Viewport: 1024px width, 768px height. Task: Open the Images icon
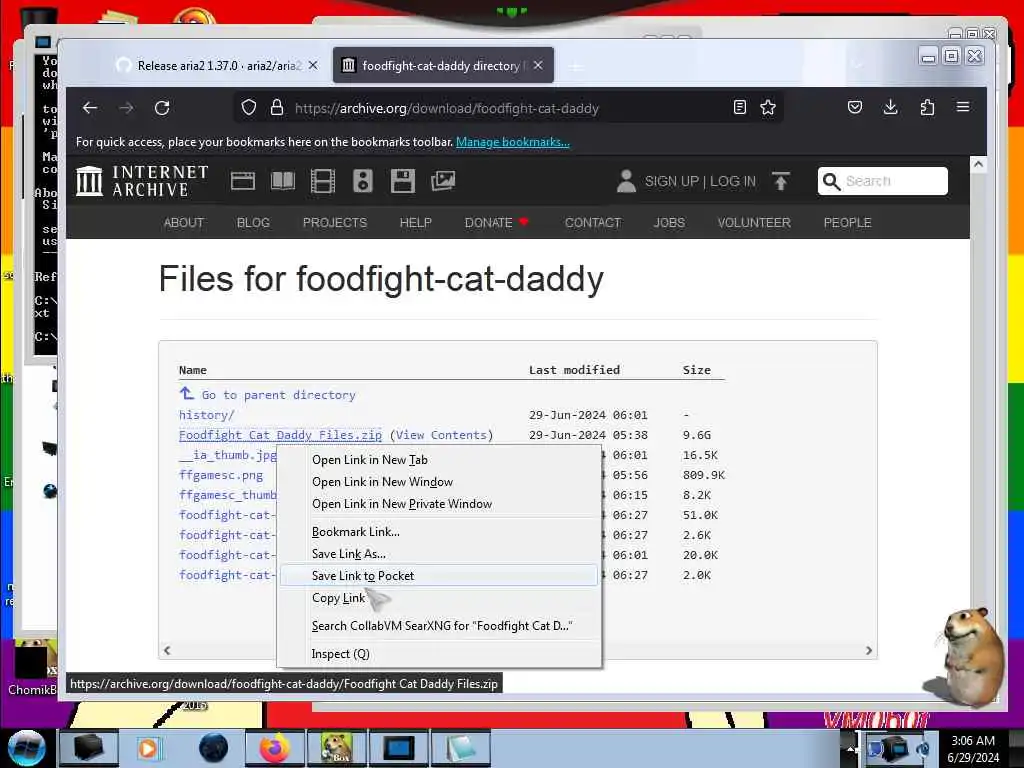pyautogui.click(x=443, y=181)
